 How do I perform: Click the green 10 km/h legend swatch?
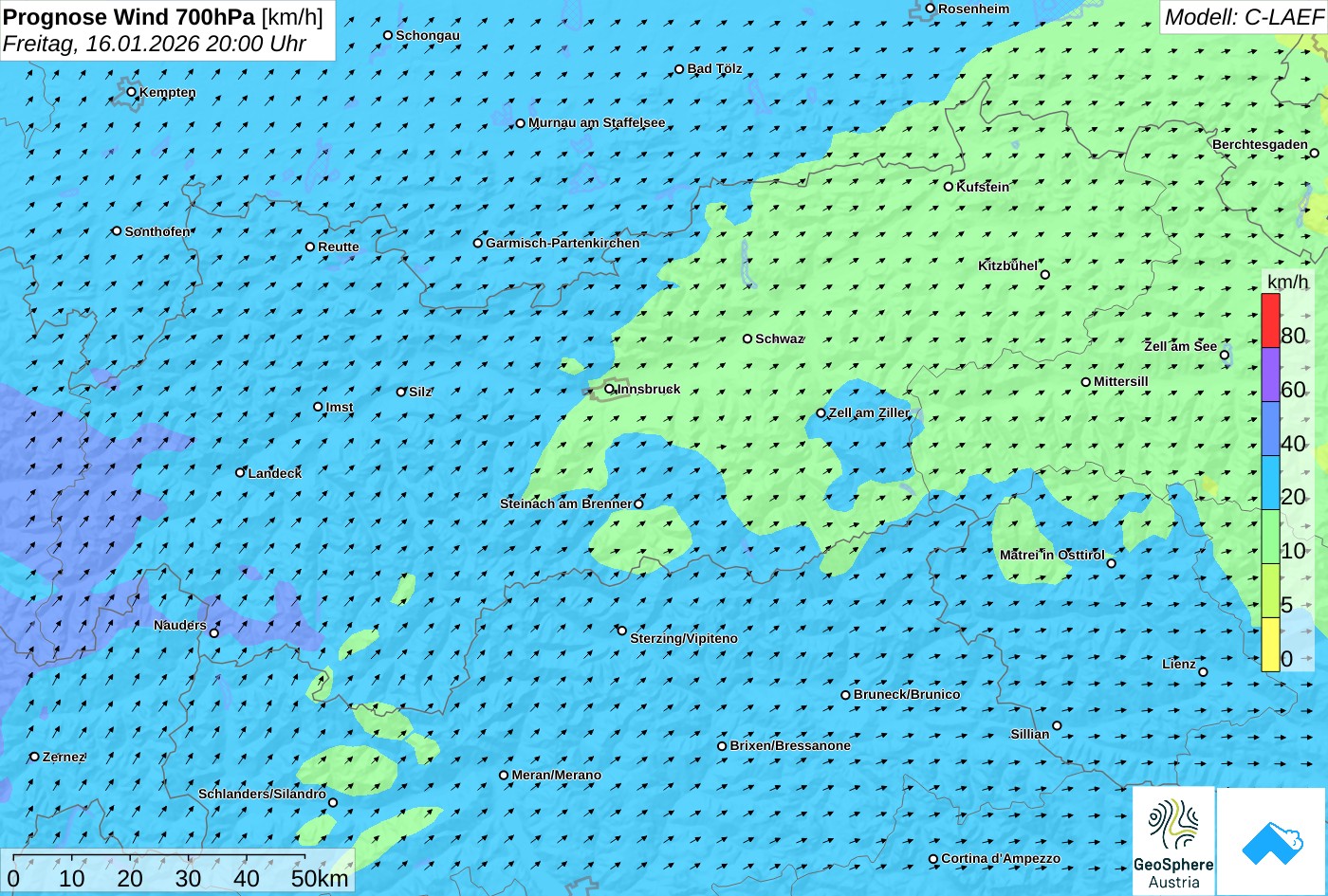[1270, 537]
